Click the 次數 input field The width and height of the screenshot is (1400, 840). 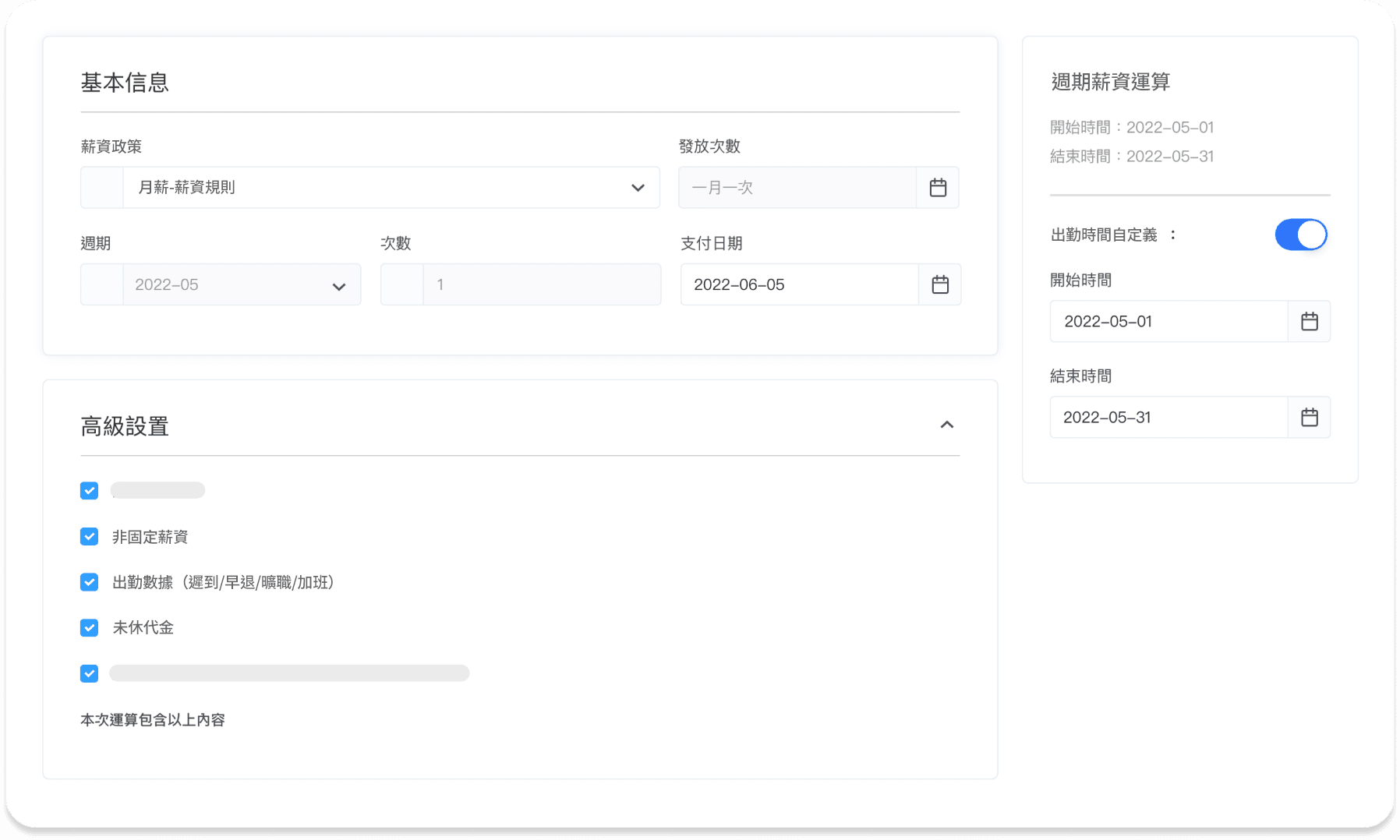click(x=521, y=284)
